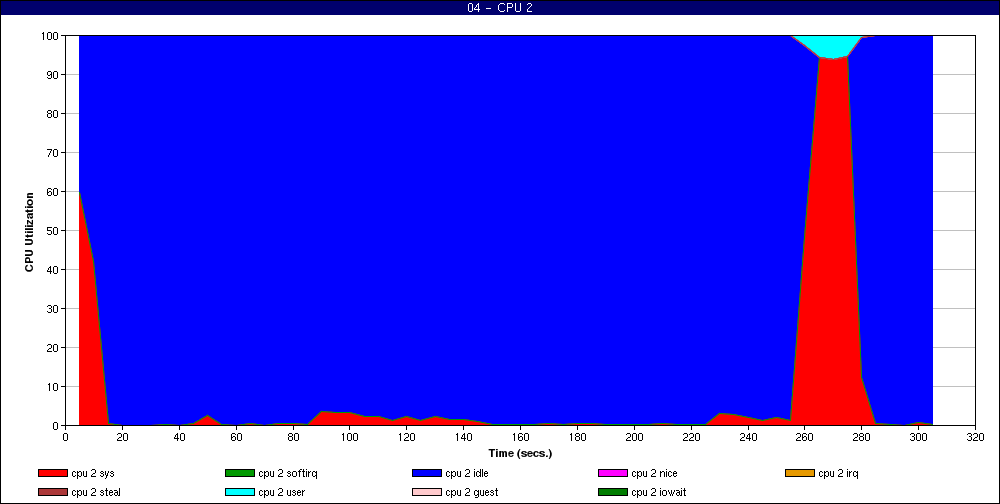This screenshot has width=1000, height=504.
Task: Select the 'cpu 2 nice' legend label
Action: 654,473
